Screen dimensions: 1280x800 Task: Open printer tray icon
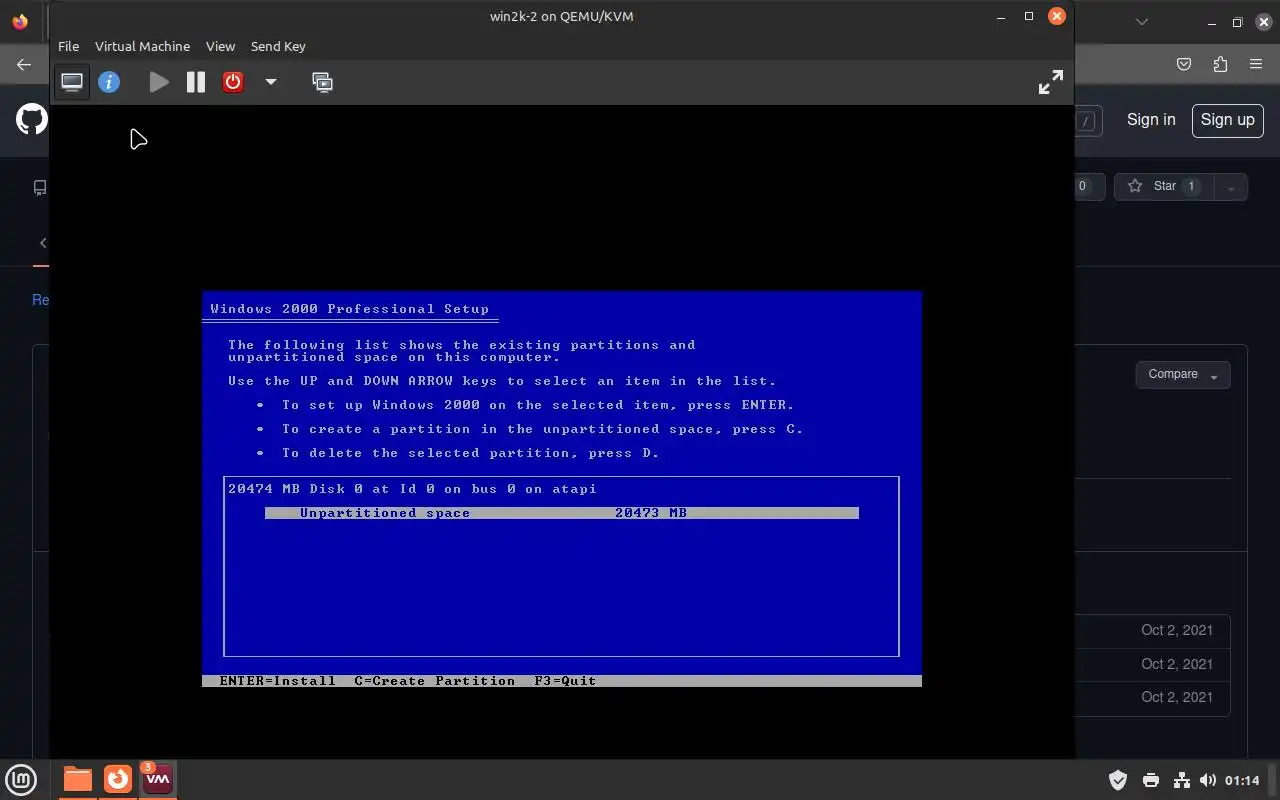tap(1150, 780)
